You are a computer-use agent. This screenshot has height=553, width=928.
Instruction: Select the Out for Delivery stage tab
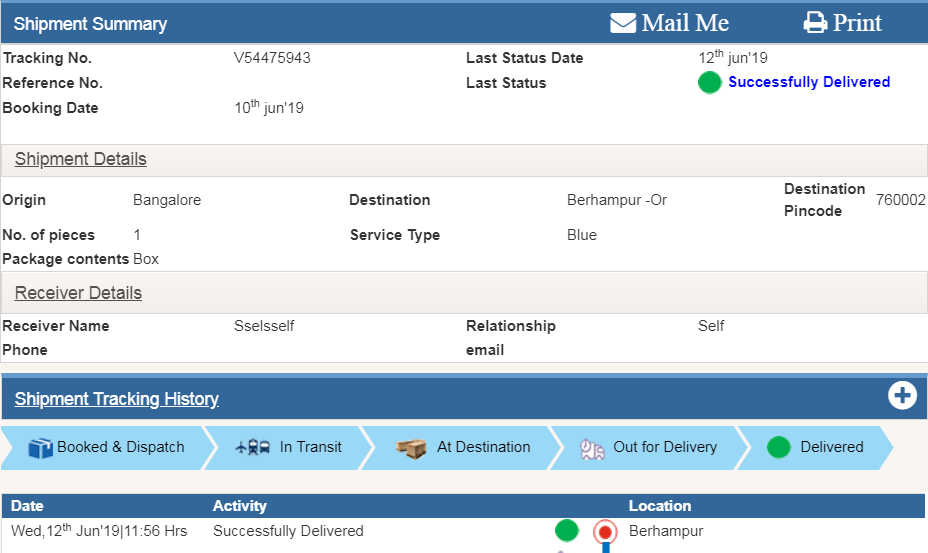[x=664, y=447]
